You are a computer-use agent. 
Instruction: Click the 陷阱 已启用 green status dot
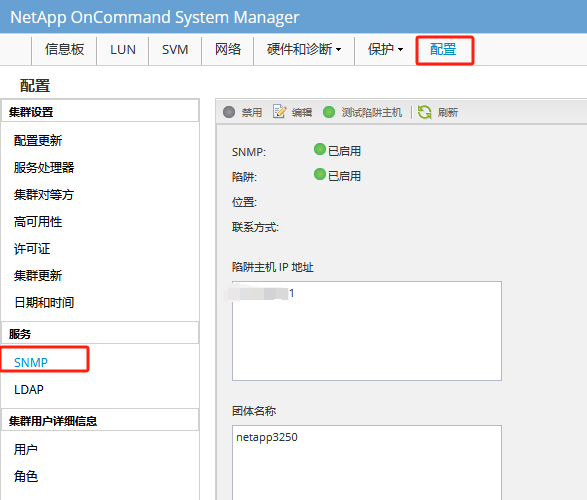pyautogui.click(x=320, y=174)
